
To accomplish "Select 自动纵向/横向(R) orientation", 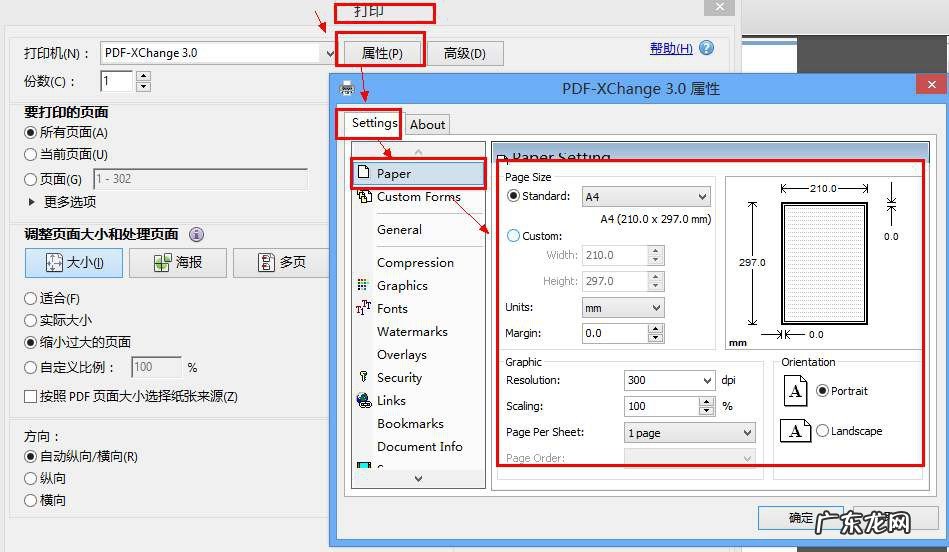I will (x=30, y=456).
